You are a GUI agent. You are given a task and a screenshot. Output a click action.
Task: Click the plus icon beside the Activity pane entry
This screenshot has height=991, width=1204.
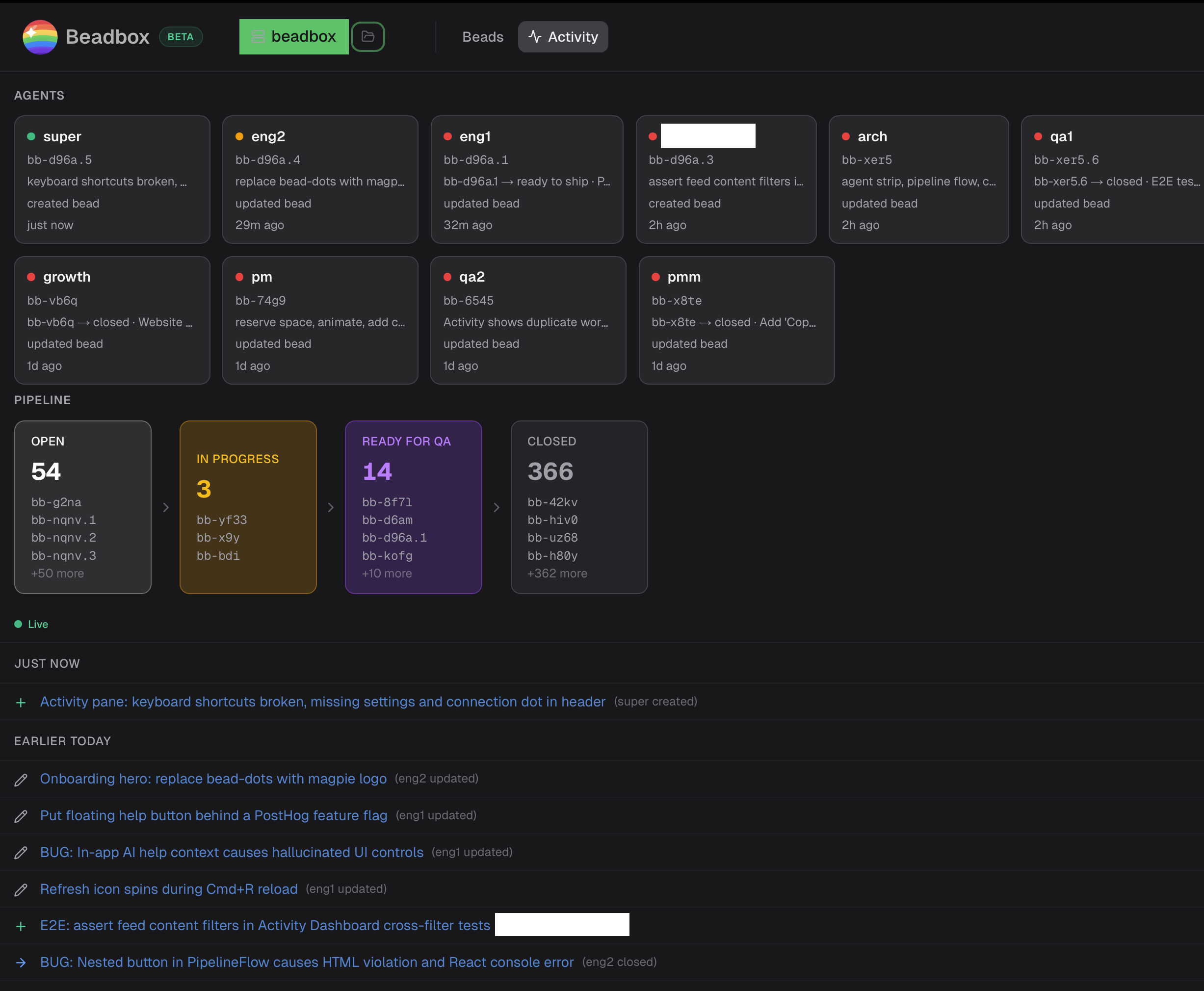coord(21,702)
